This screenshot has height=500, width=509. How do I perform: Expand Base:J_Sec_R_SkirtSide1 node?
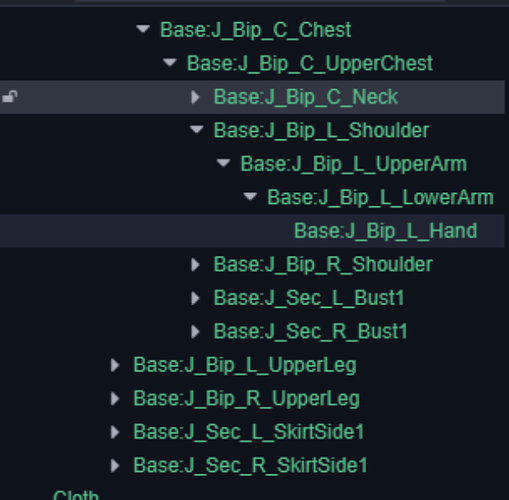point(115,465)
